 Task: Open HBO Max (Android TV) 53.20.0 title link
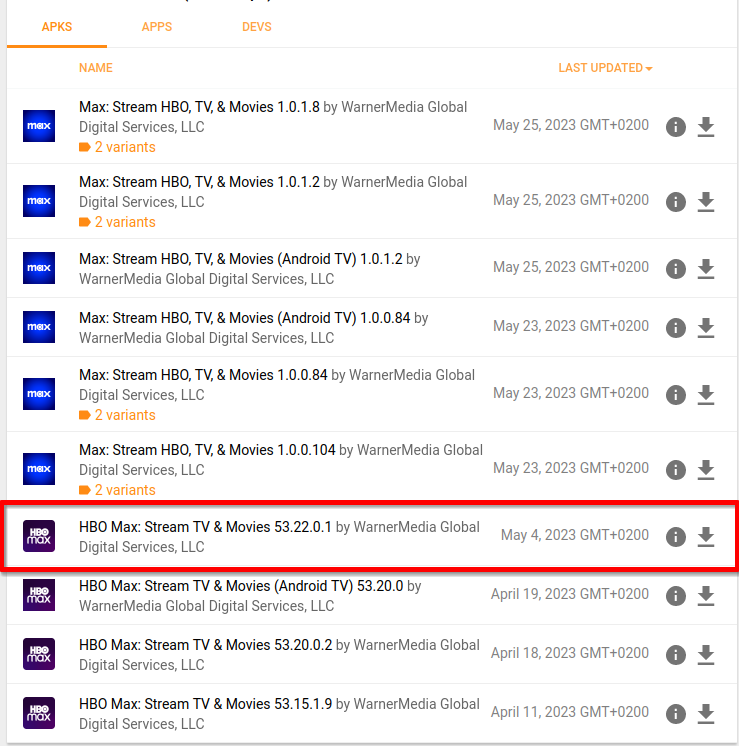click(x=241, y=586)
